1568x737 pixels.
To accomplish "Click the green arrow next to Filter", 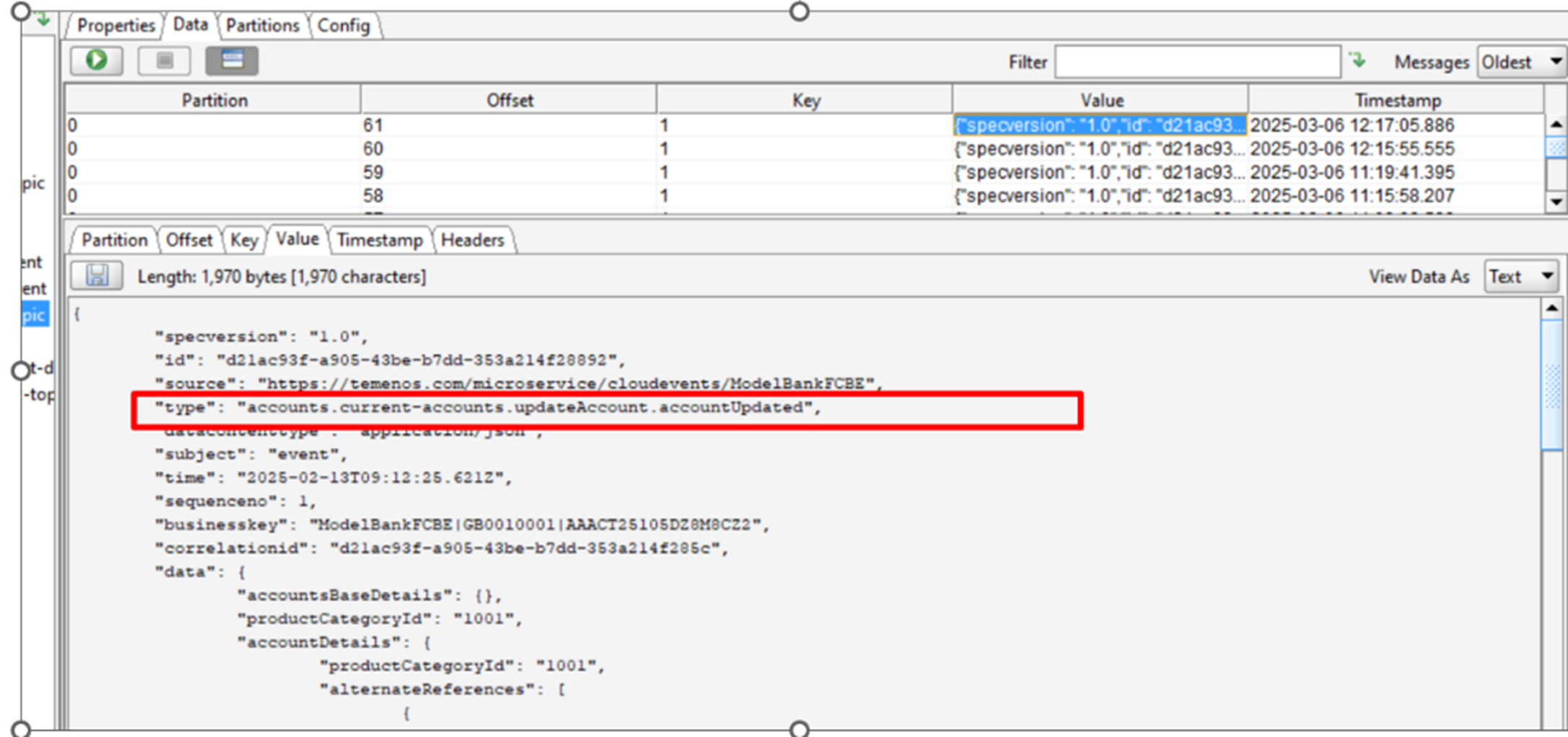I will click(1358, 61).
